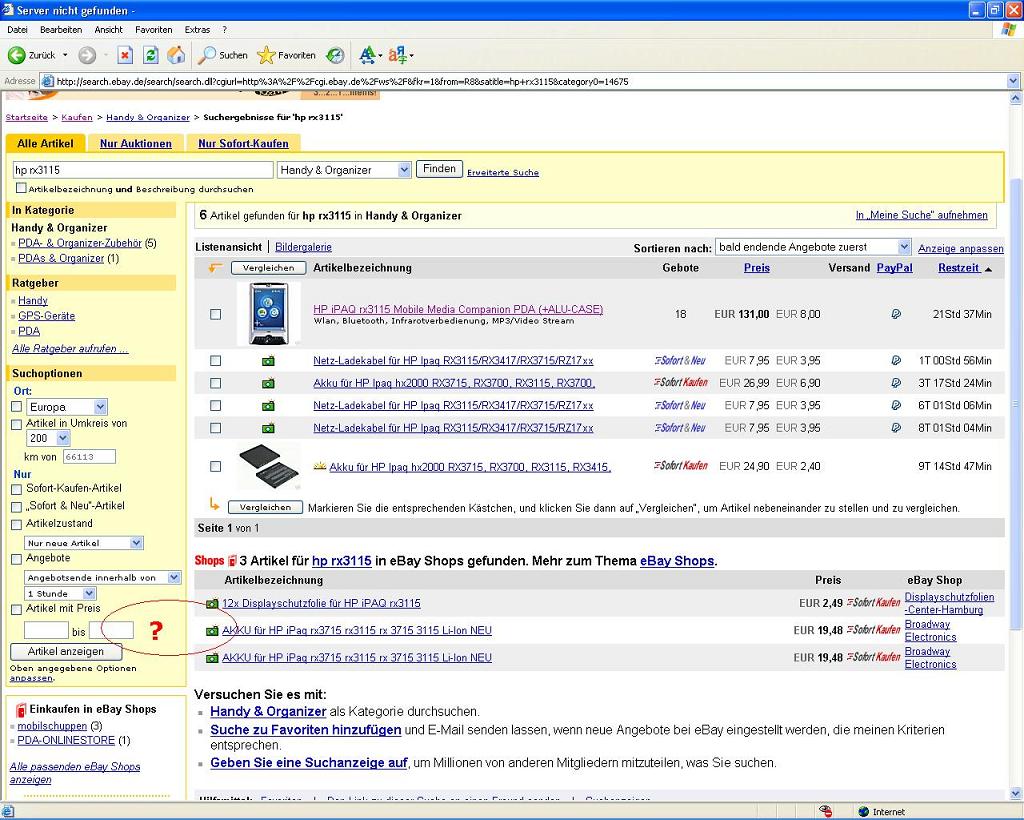This screenshot has width=1024, height=820.
Task: Enable Artikelbezeichnung und Beschreibung durchsuchen checkbox
Action: click(x=22, y=188)
